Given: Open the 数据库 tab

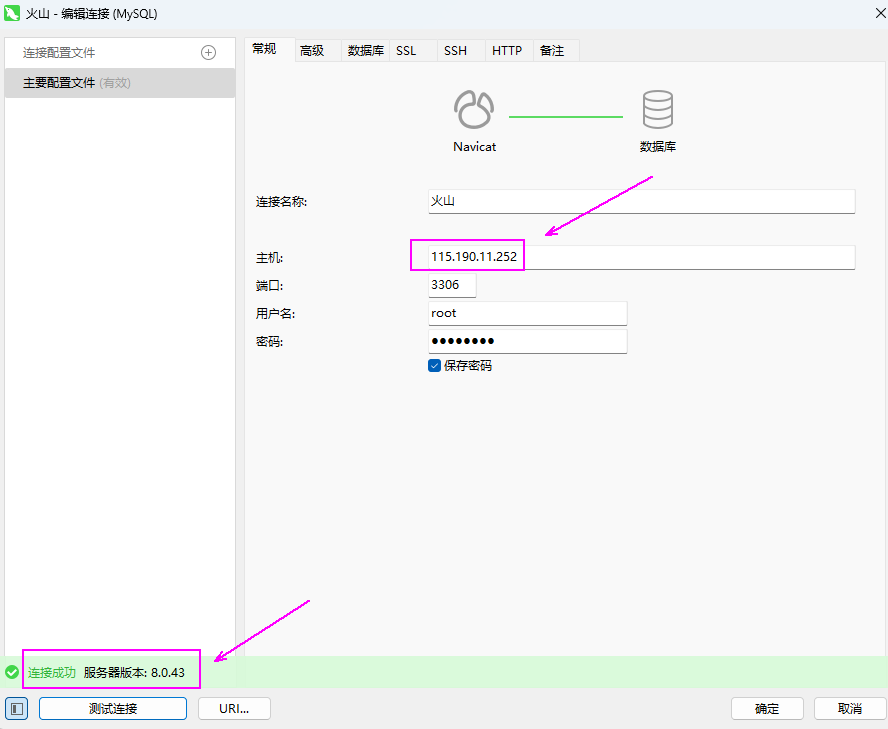Looking at the screenshot, I should pos(365,51).
